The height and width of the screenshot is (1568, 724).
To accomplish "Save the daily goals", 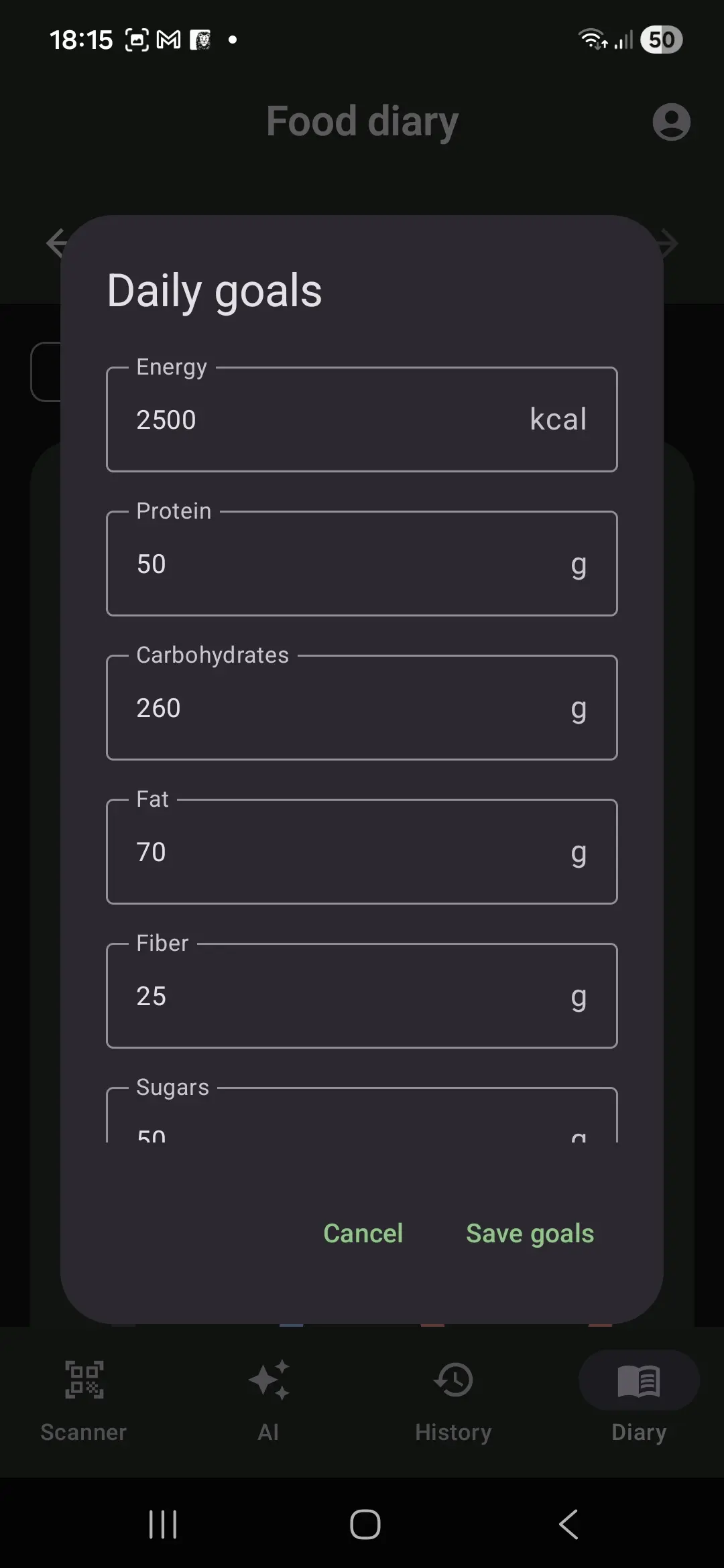I will coord(530,1234).
